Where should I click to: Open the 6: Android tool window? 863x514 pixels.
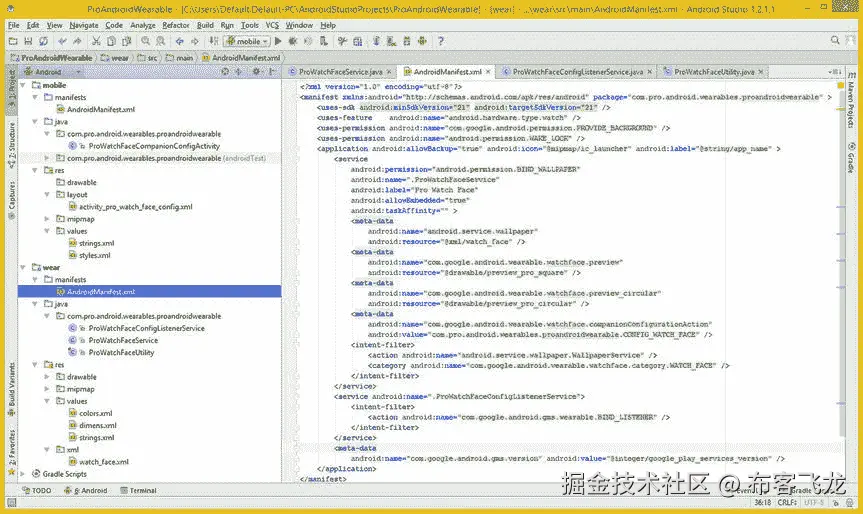tap(85, 490)
